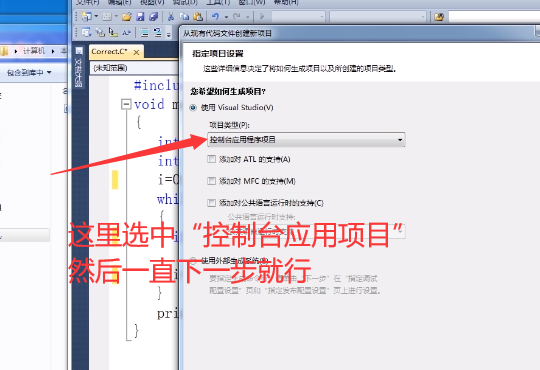Click the New Project toolbar icon
The image size is (540, 370).
pyautogui.click(x=86, y=16)
